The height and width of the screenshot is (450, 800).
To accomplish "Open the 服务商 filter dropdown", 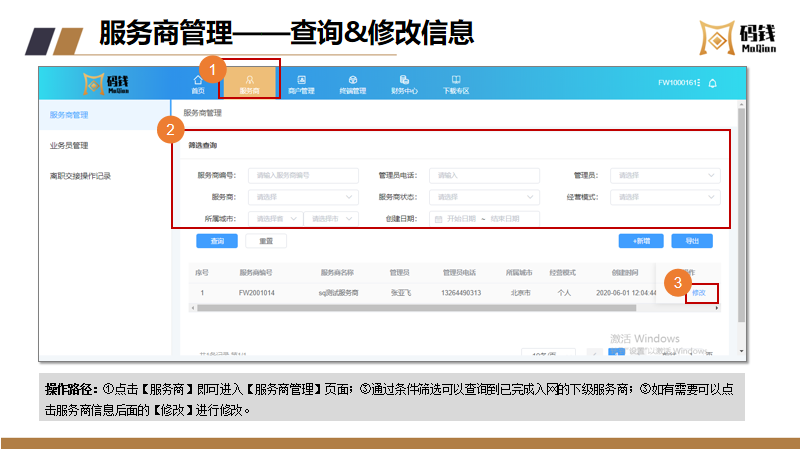I will pyautogui.click(x=302, y=197).
